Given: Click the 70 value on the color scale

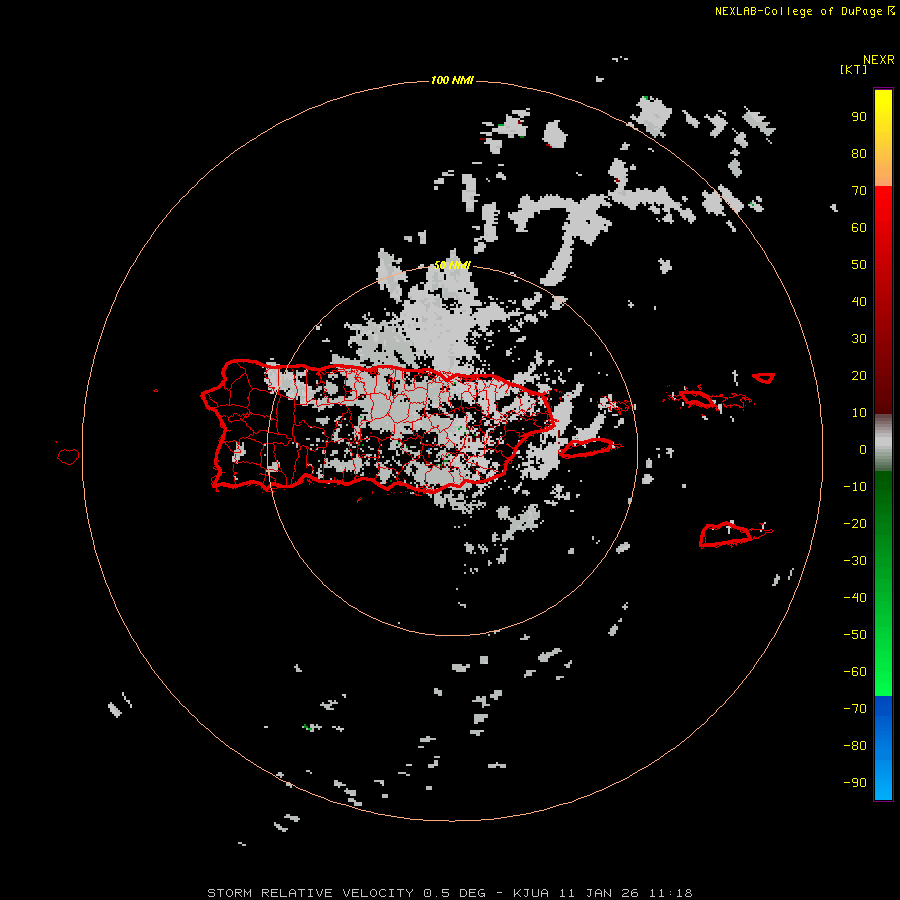Looking at the screenshot, I should click(859, 191).
